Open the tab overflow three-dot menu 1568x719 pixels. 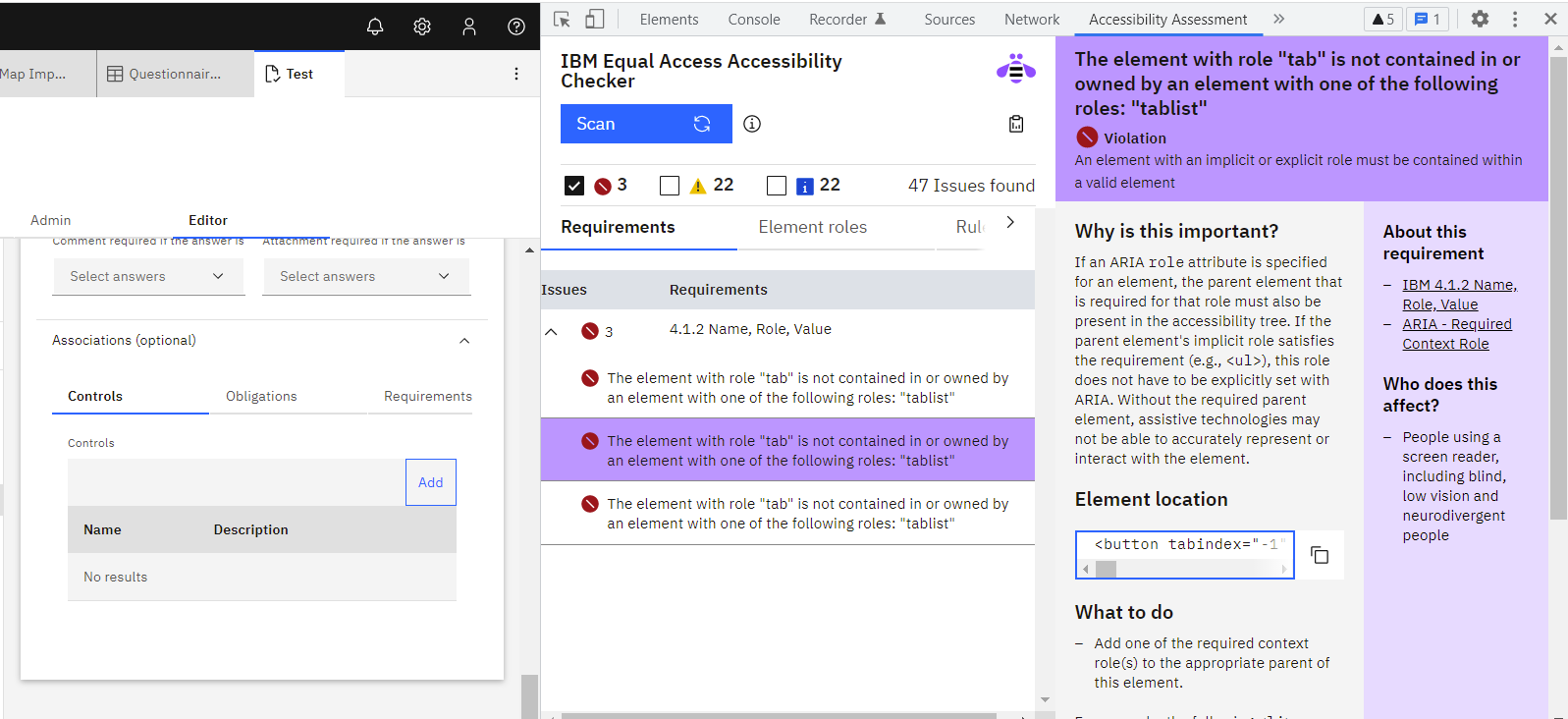click(516, 74)
